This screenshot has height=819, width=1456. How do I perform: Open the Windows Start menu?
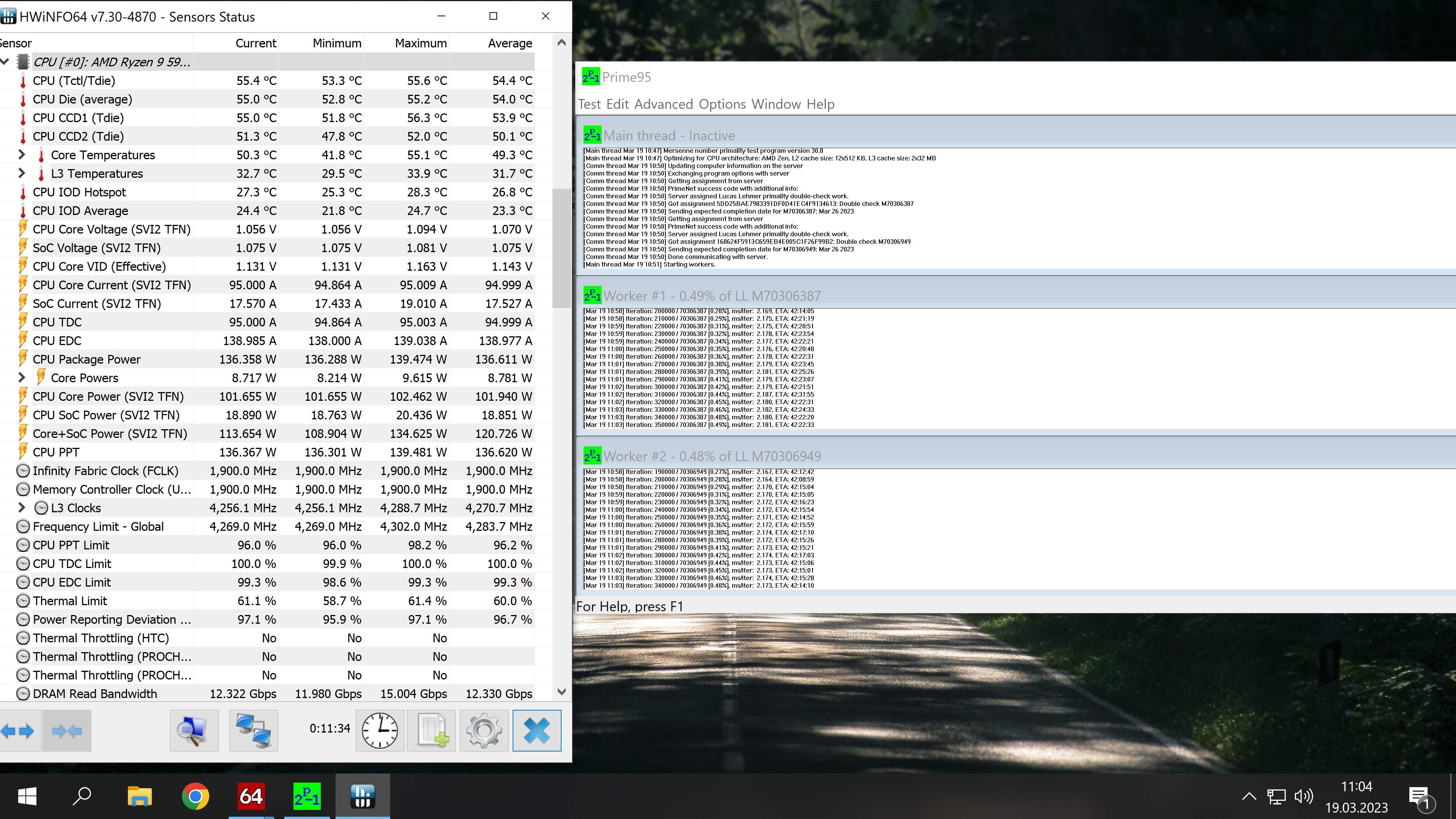[x=27, y=796]
